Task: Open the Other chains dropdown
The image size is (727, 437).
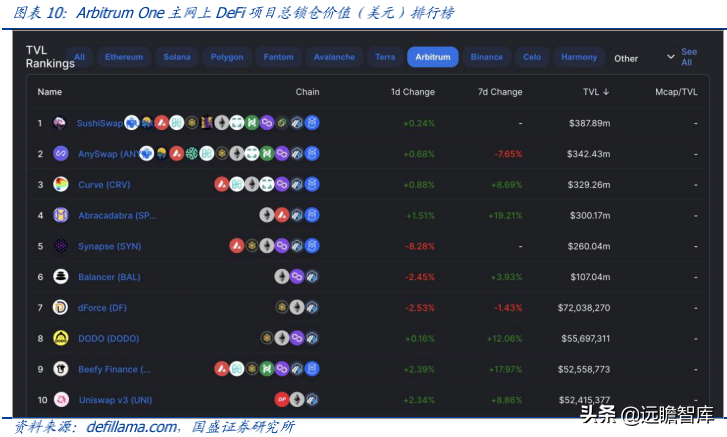Action: (x=643, y=58)
